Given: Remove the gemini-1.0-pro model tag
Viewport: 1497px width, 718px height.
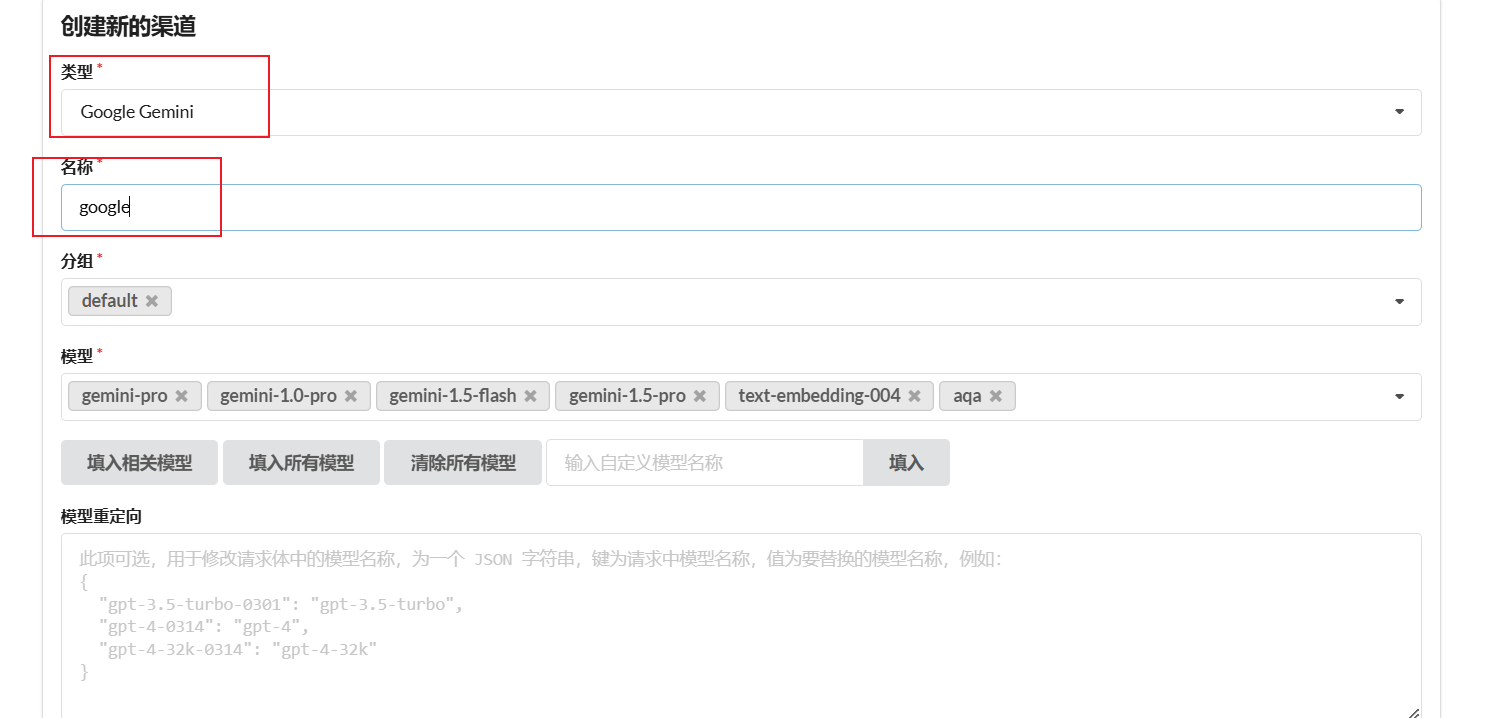Looking at the screenshot, I should [353, 395].
